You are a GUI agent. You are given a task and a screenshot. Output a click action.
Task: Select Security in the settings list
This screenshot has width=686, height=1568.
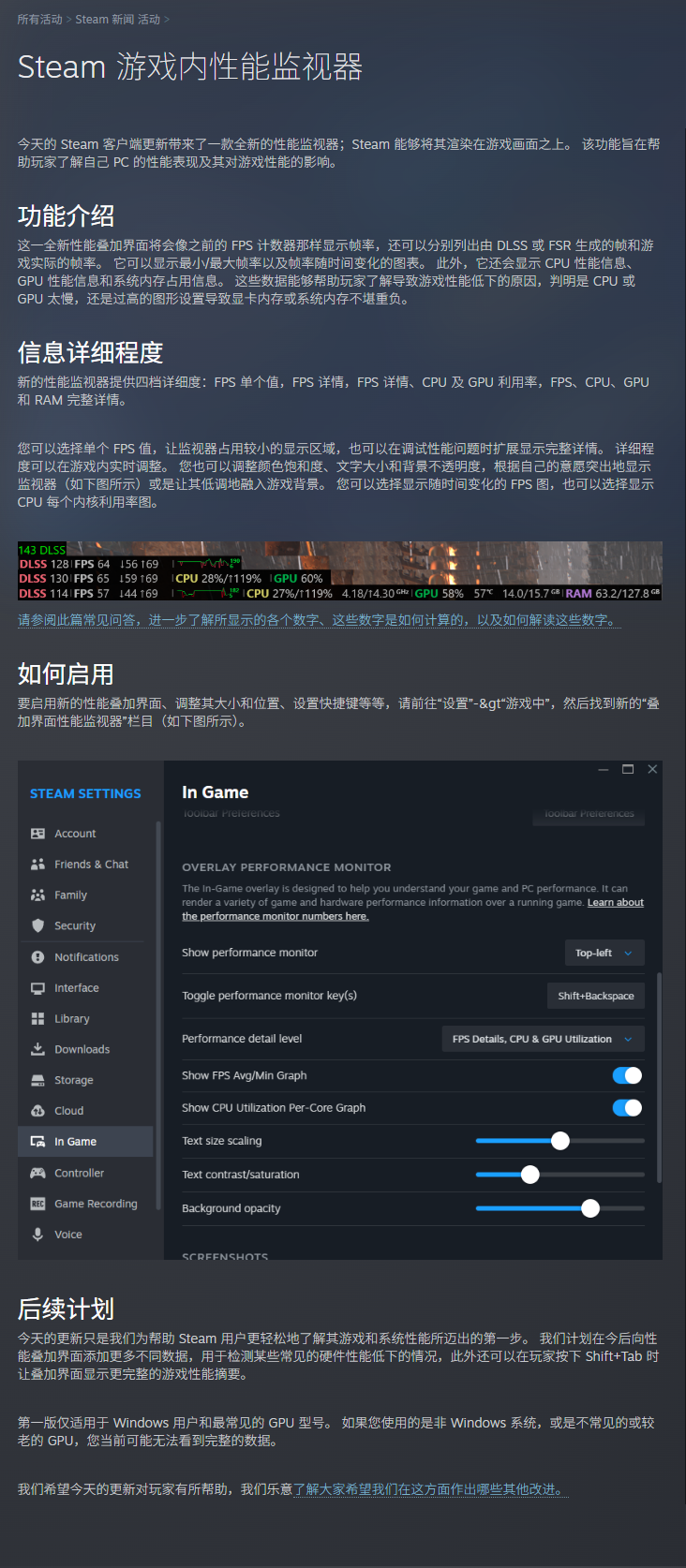(x=75, y=925)
